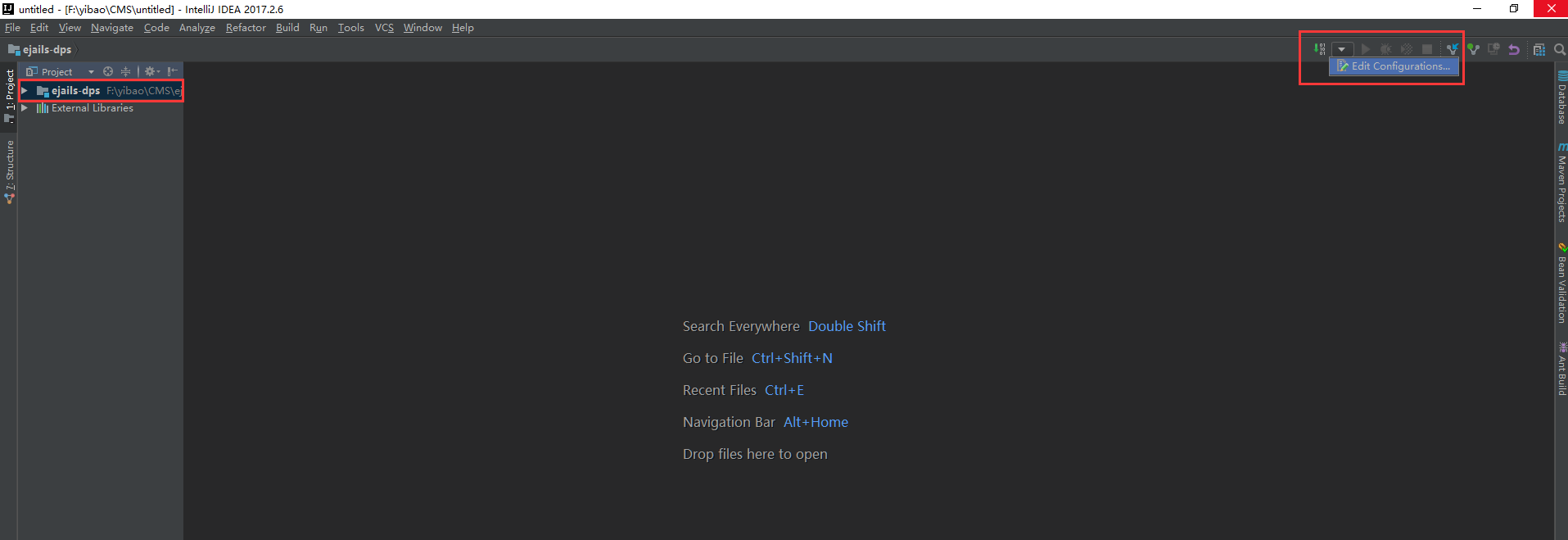Select Edit Configurations from the dropdown

click(1394, 66)
